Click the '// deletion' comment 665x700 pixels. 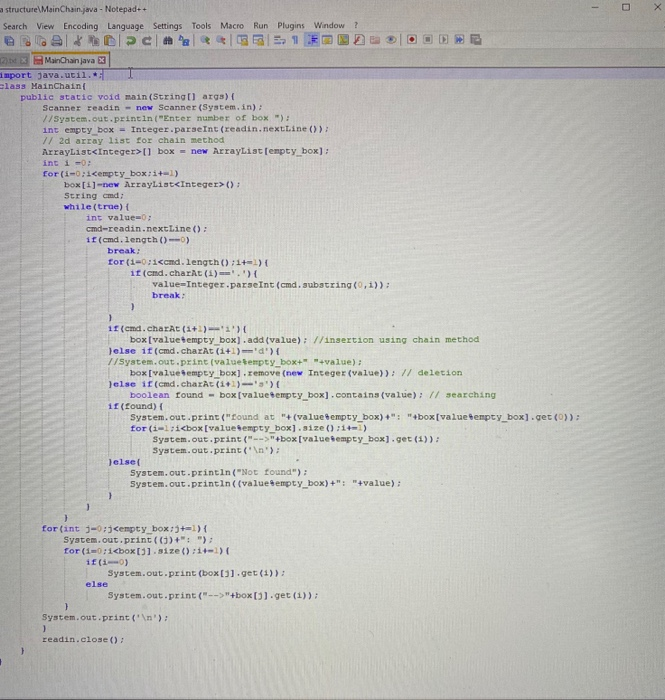(432, 373)
